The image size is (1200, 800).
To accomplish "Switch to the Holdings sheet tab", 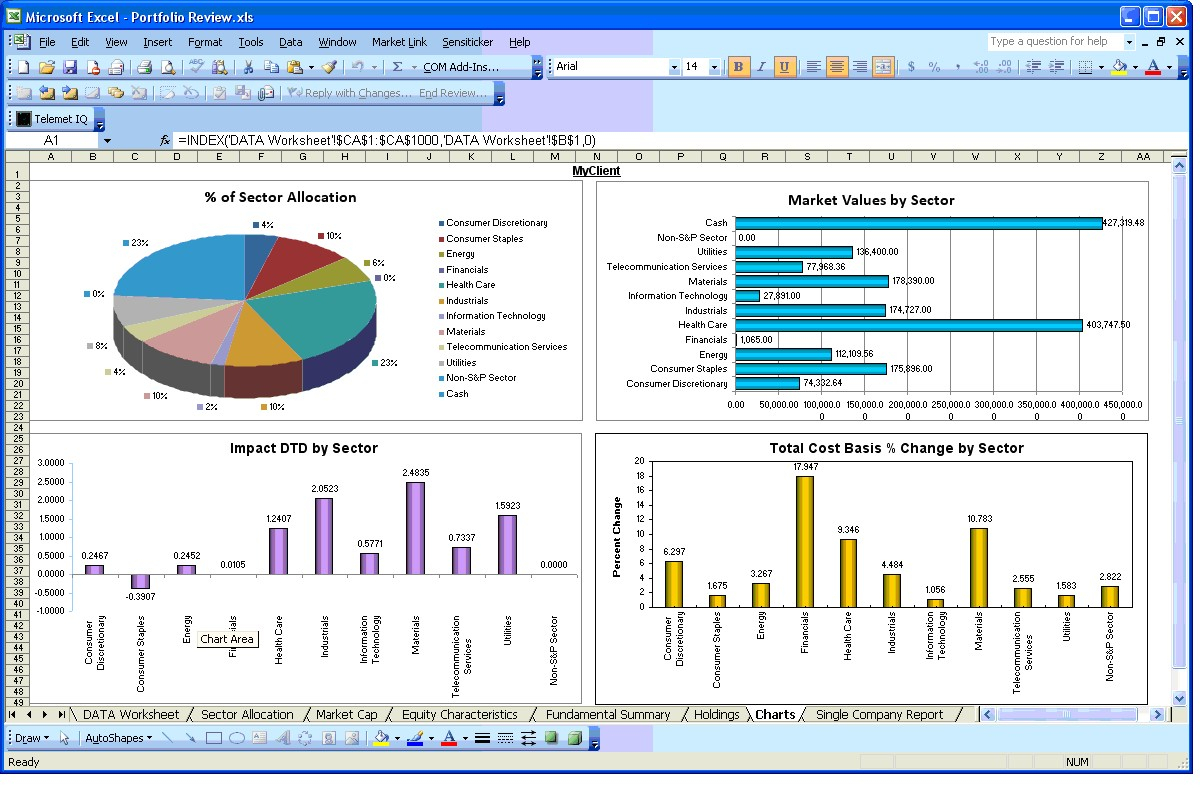I will click(717, 714).
